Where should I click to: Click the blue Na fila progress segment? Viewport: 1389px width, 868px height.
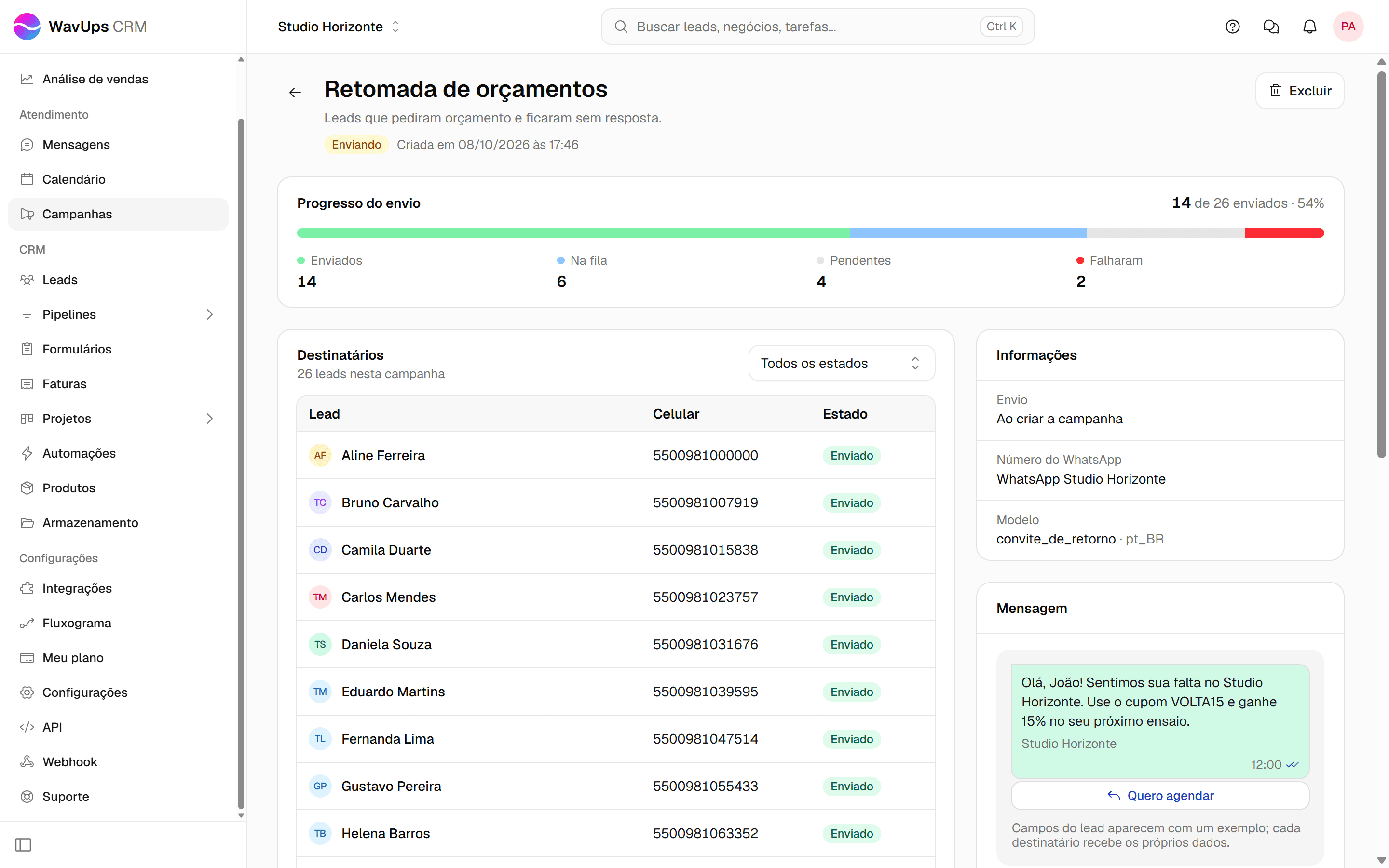pos(968,233)
